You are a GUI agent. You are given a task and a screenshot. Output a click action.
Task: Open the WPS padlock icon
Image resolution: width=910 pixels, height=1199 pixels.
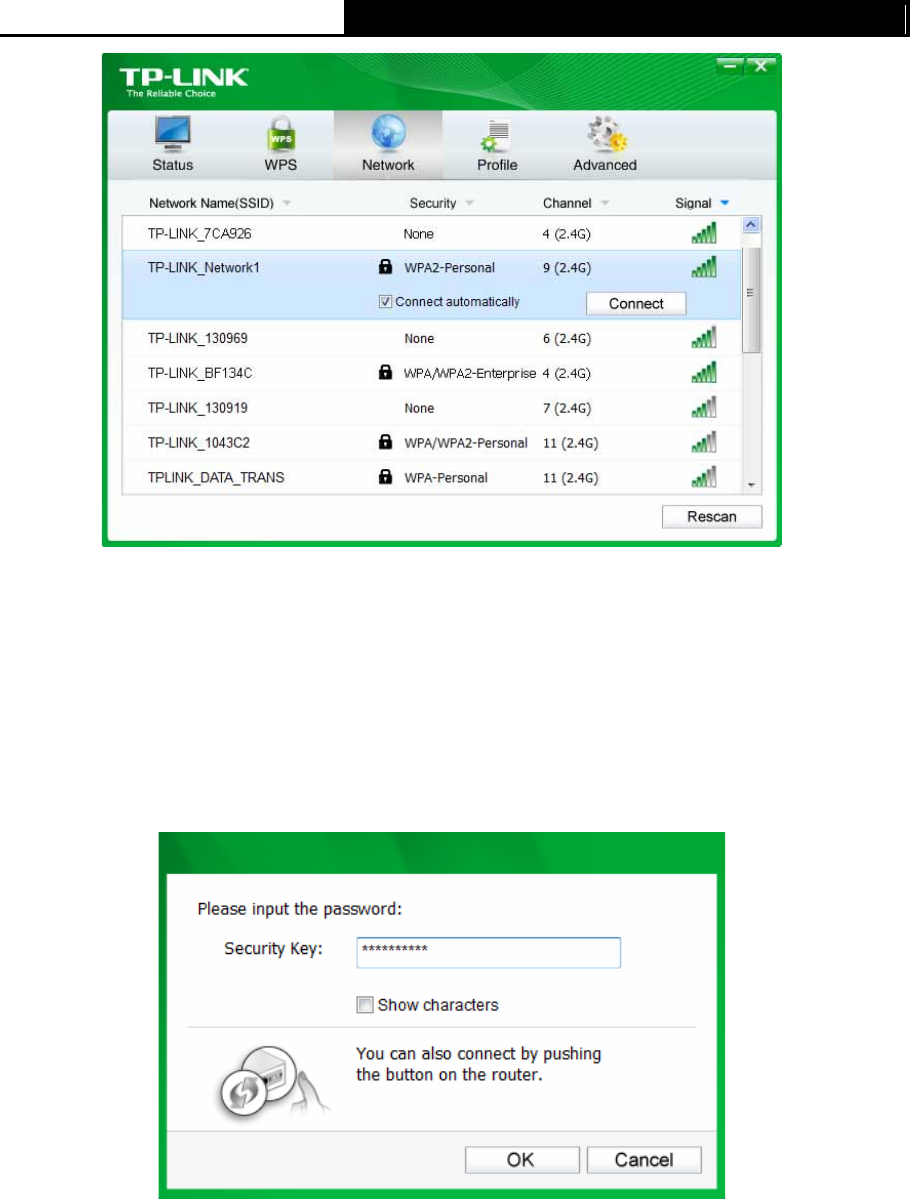[281, 135]
